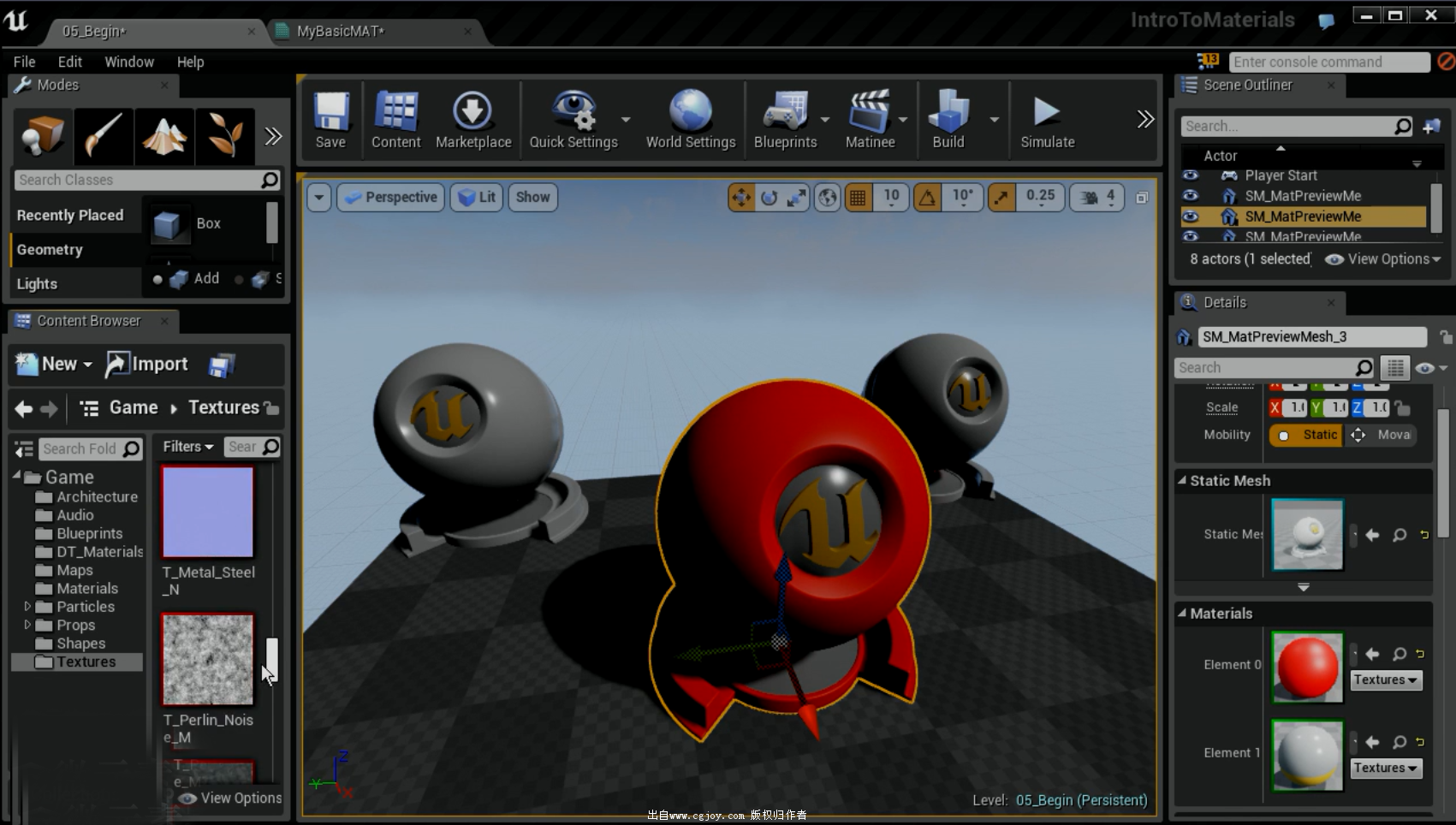Screen dimensions: 1456x825
Task: Open Build options dropdown arrow
Action: click(x=994, y=119)
